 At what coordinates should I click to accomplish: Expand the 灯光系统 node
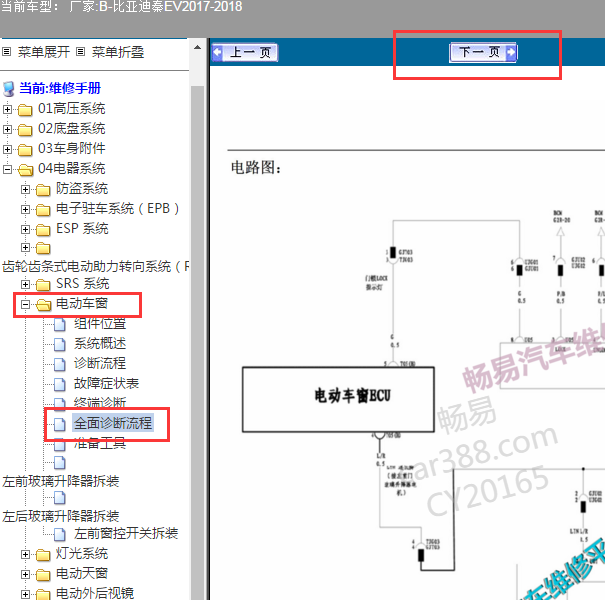25,555
